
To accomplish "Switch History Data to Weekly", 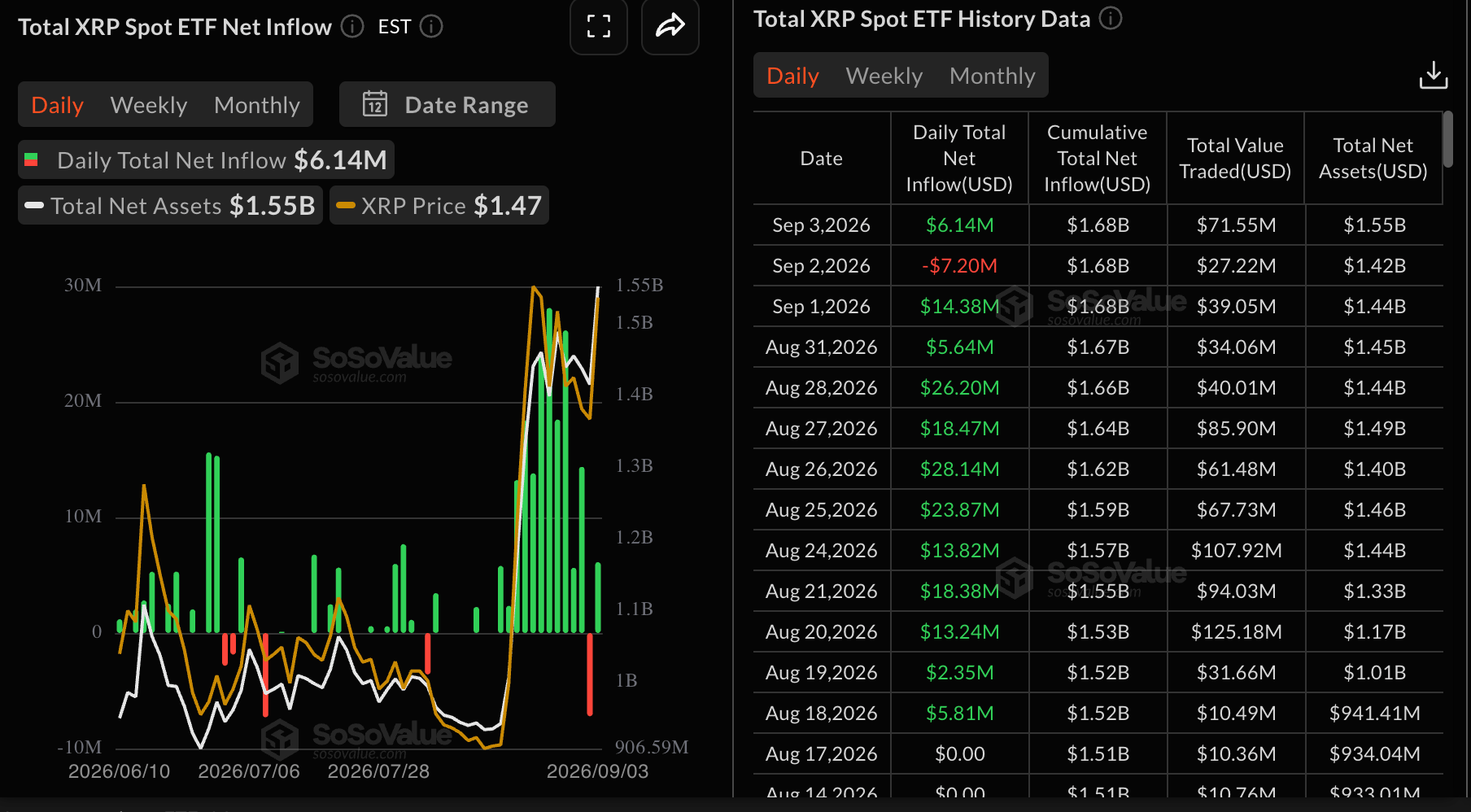I will (884, 76).
